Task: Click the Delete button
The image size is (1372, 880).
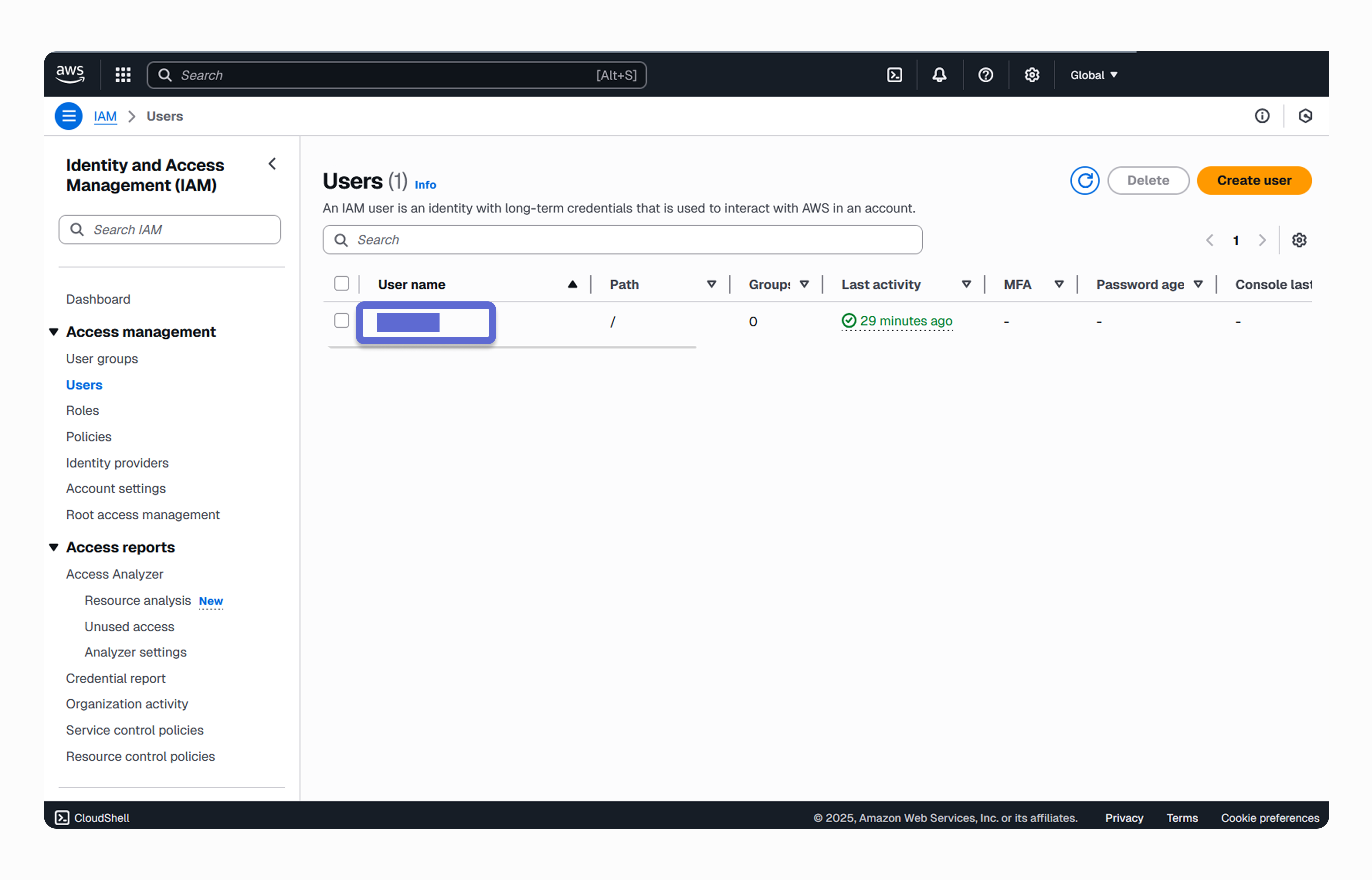Action: tap(1148, 181)
